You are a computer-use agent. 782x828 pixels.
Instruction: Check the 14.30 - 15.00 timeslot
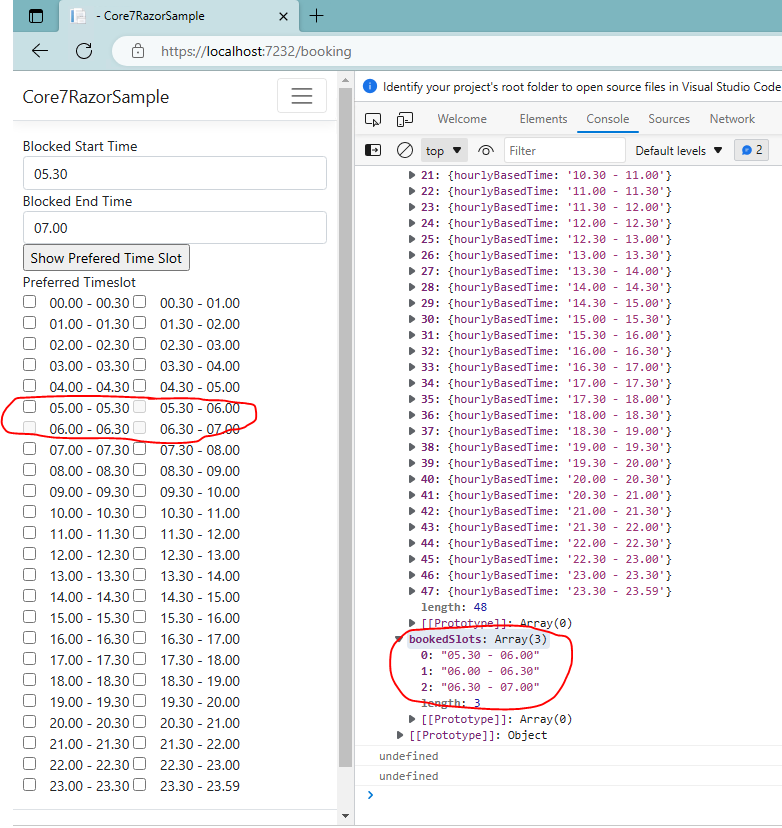139,596
